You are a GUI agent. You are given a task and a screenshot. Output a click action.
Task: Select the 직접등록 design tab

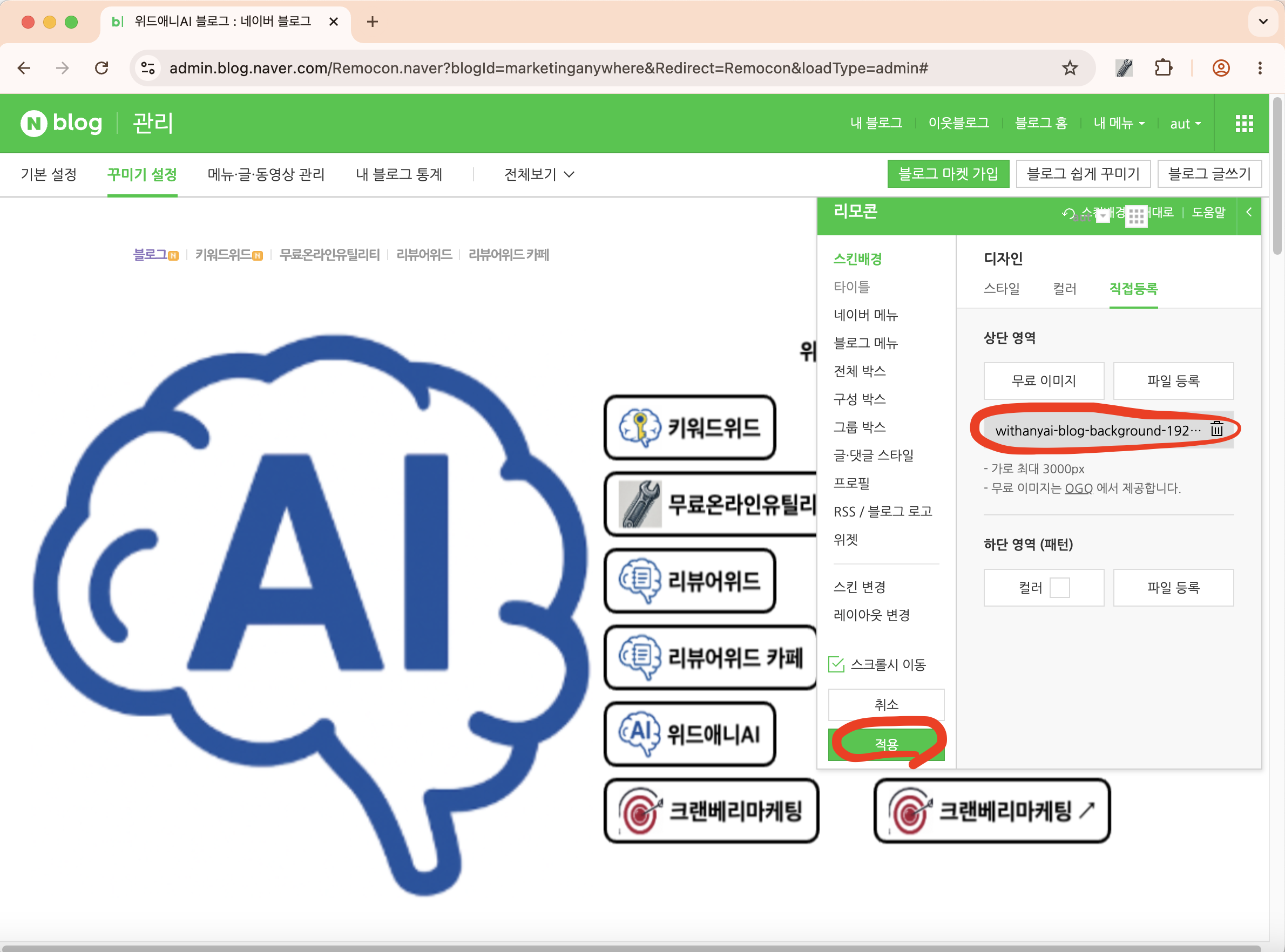1133,288
